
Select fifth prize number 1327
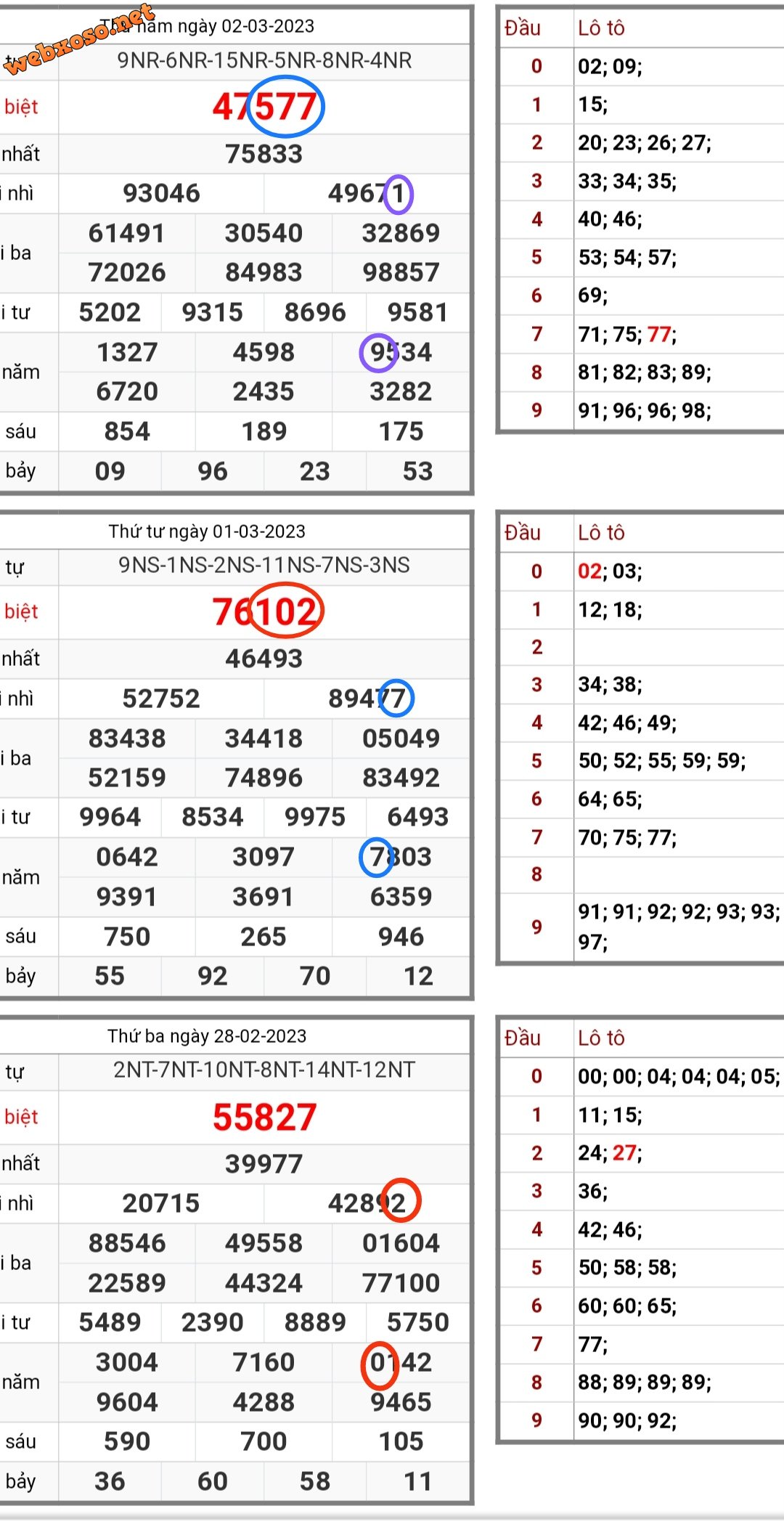[x=127, y=352]
